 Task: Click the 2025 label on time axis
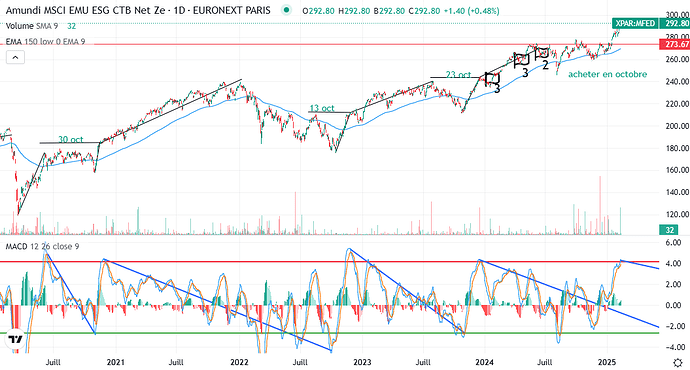607,363
